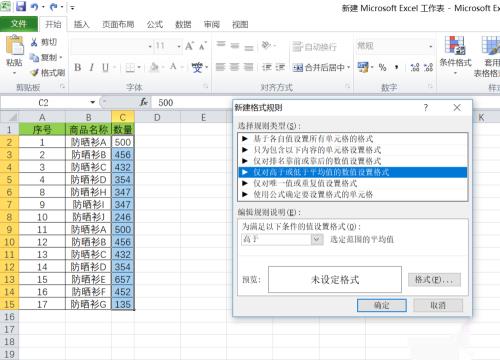Click the dialog help question mark
500x360 pixels.
pos(426,107)
